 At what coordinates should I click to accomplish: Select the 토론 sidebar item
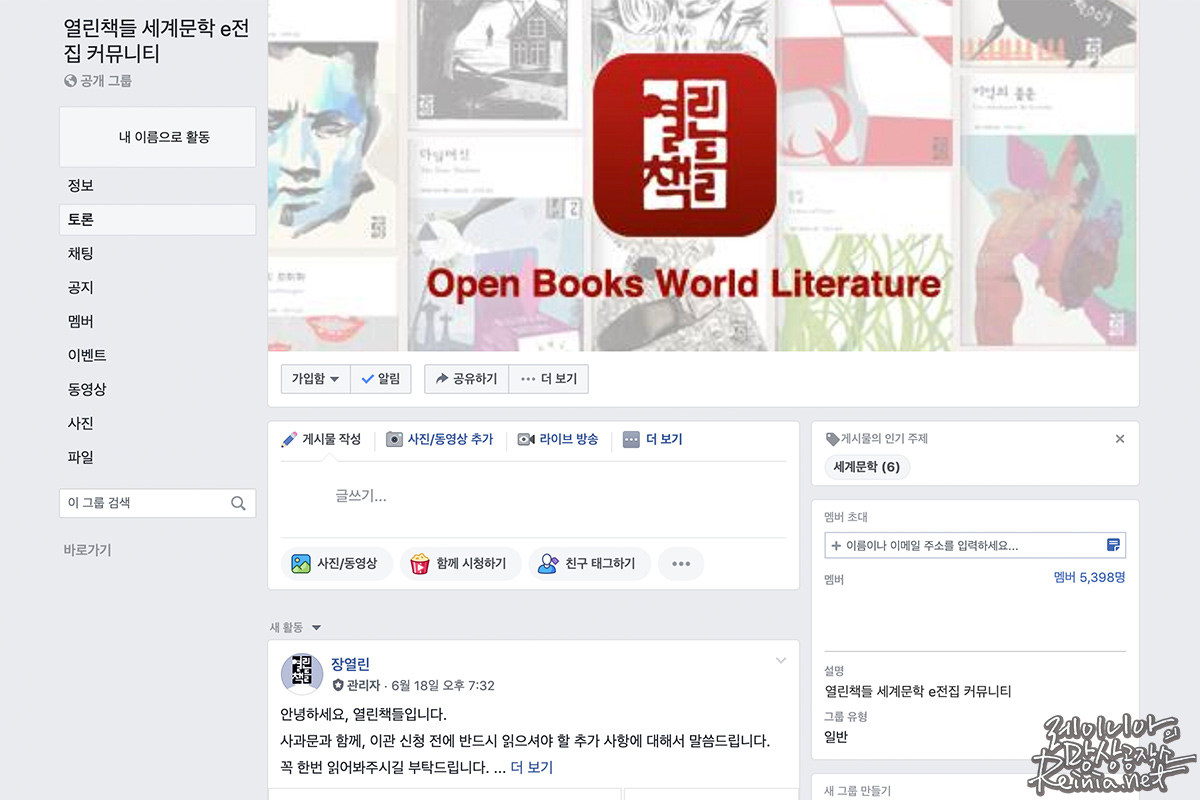(x=157, y=220)
